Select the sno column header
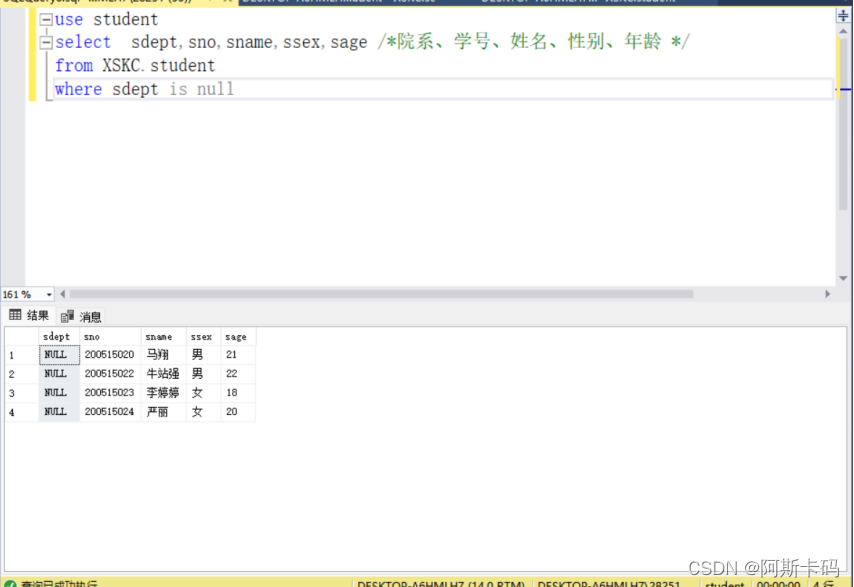This screenshot has height=587, width=854. pyautogui.click(x=110, y=337)
